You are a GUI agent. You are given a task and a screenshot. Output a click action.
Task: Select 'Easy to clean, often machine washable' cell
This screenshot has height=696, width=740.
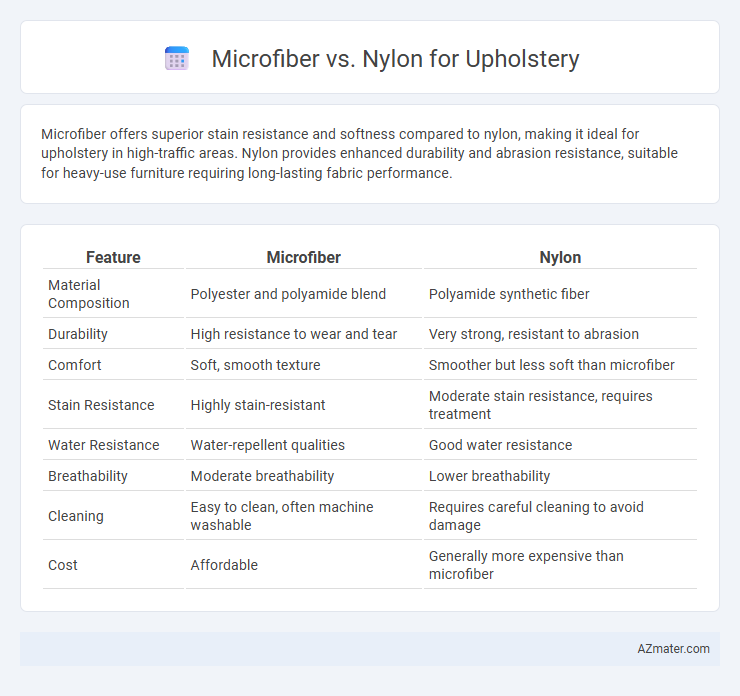(282, 516)
